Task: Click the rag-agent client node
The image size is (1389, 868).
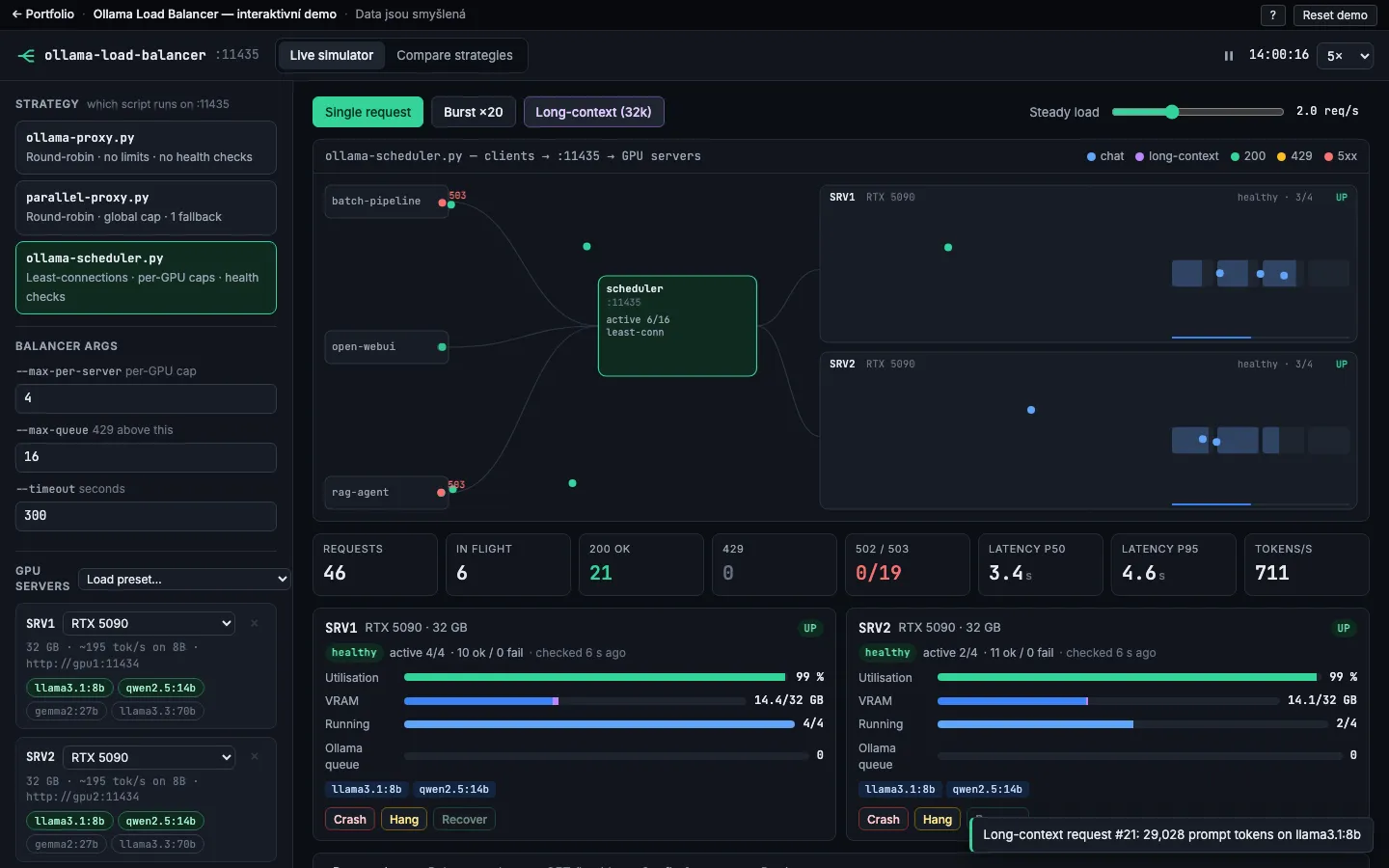Action: pos(386,493)
